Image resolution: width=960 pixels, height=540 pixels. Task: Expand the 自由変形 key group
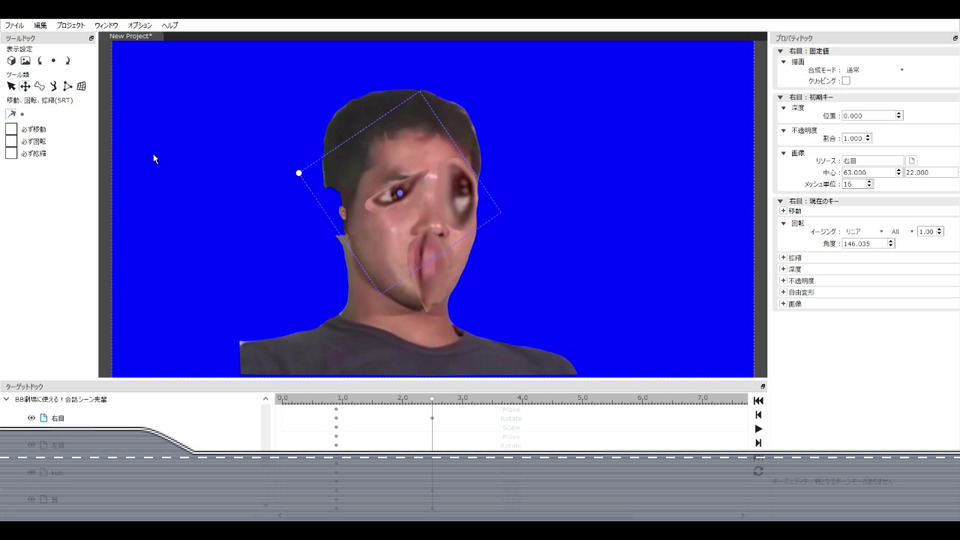click(x=783, y=292)
